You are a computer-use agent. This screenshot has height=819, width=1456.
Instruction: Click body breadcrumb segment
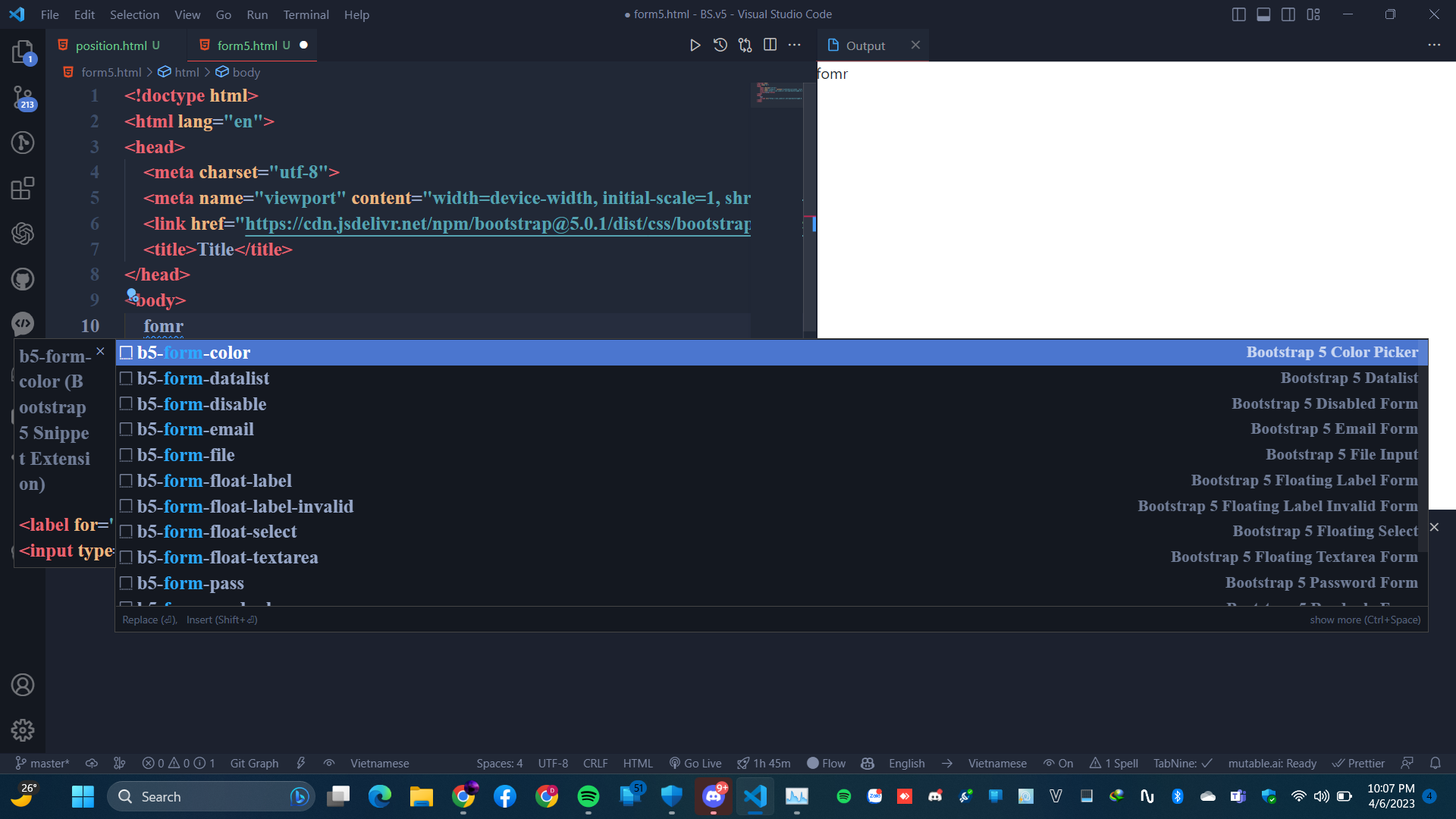click(x=246, y=72)
